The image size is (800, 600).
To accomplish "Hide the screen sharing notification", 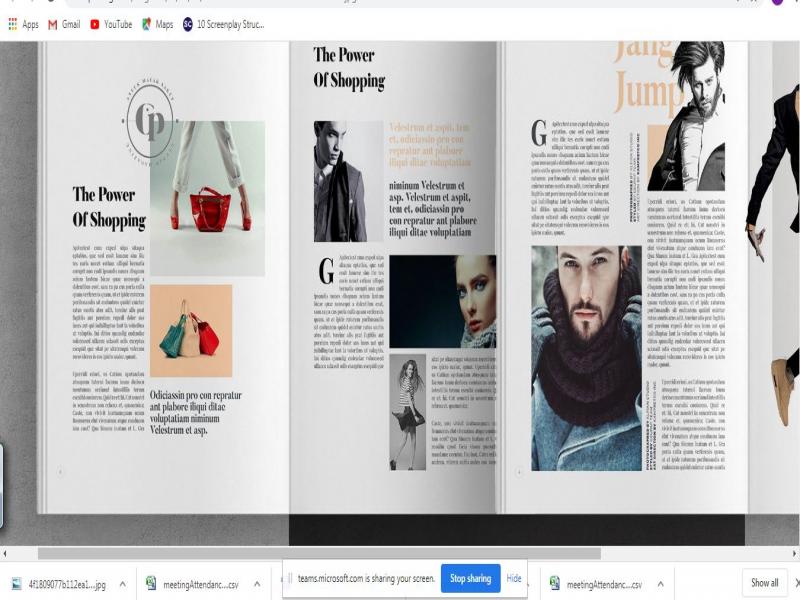I will tap(514, 579).
